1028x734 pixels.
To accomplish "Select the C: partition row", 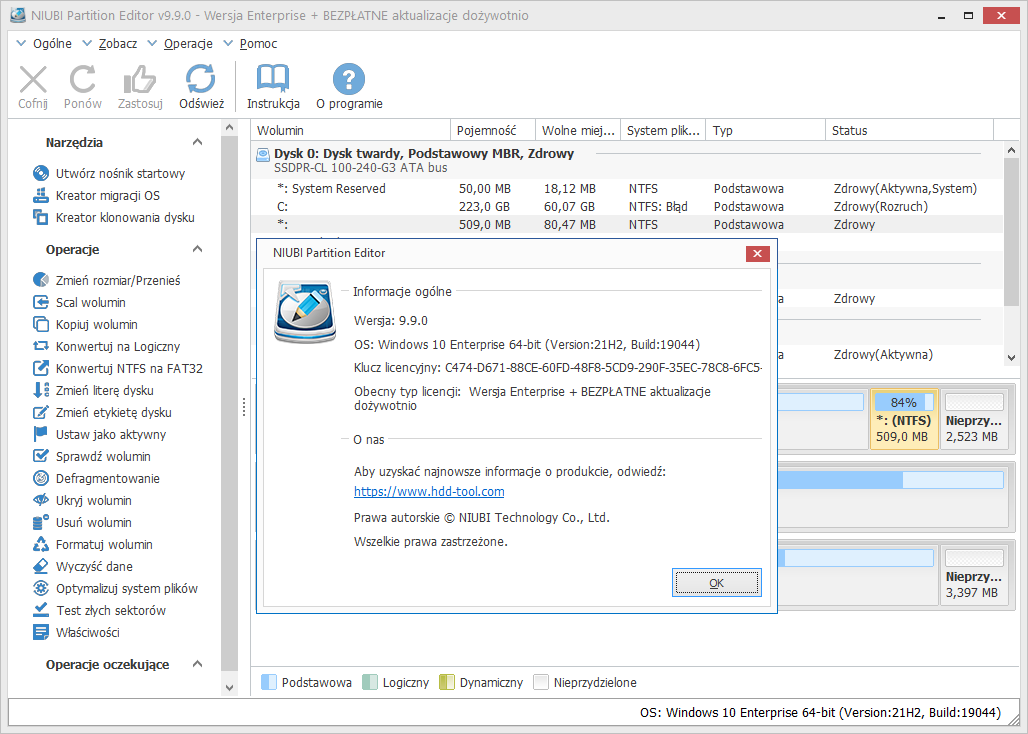I will (627, 206).
